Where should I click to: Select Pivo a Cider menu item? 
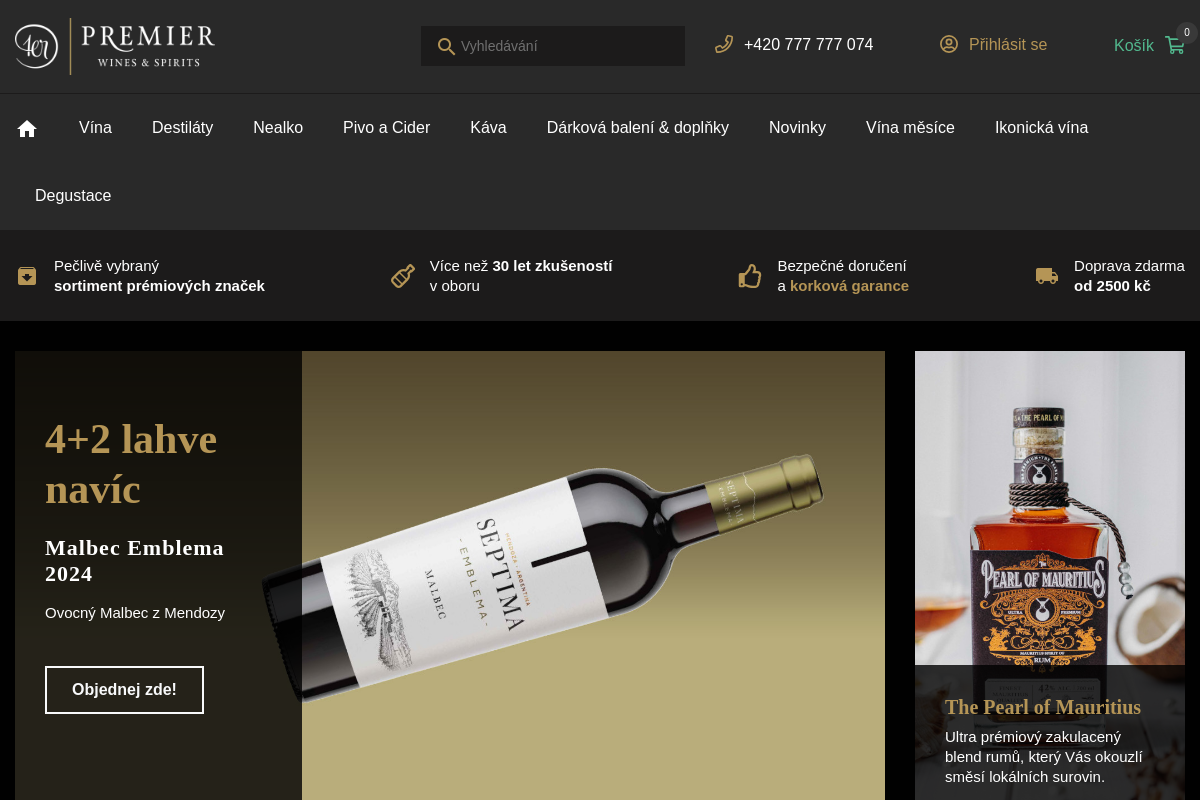(x=386, y=128)
